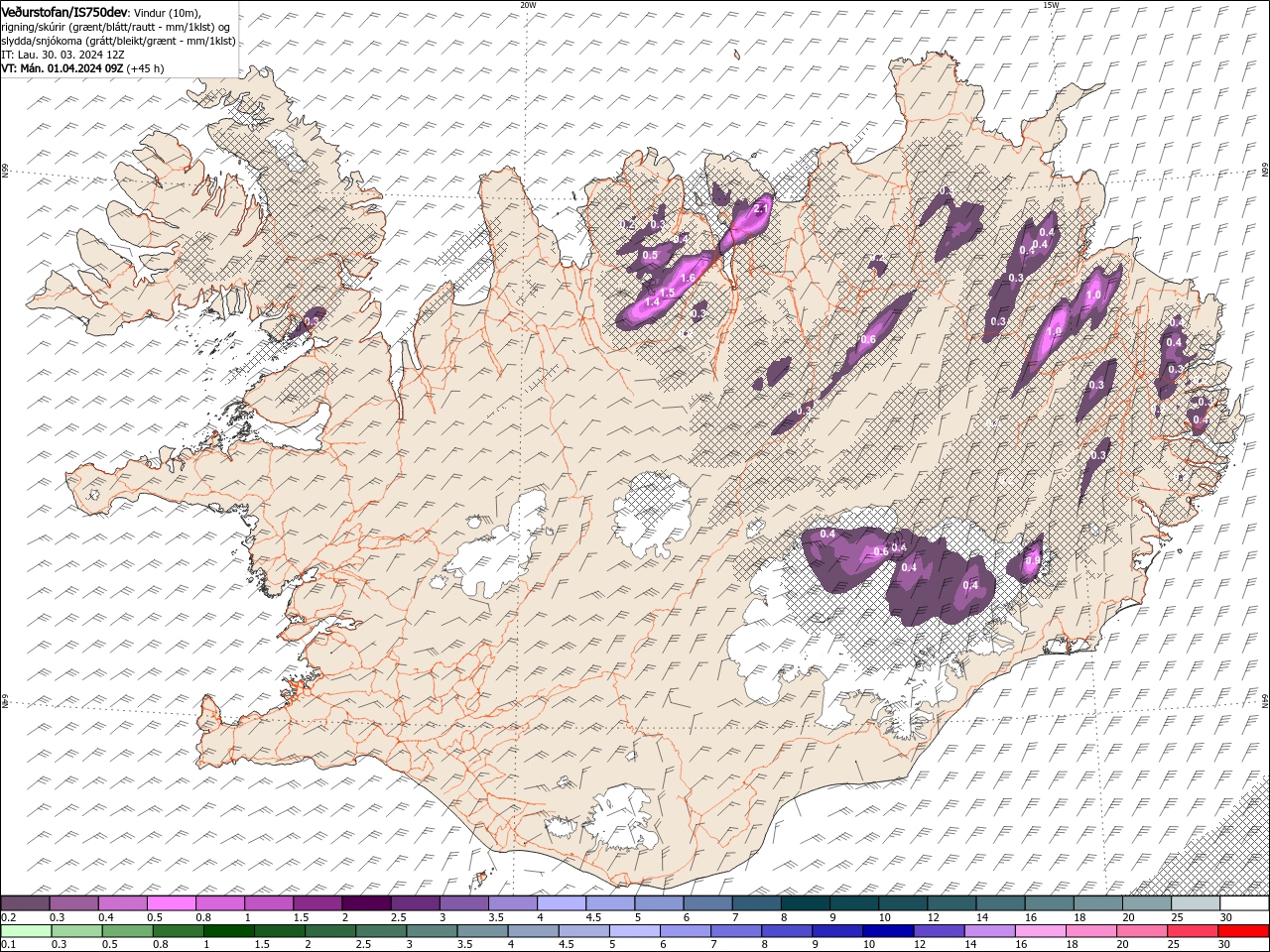Screen dimensions: 1270x952
Task: Choose the lilac 14–16 swatch in the bottom legend row
Action: pos(987,931)
